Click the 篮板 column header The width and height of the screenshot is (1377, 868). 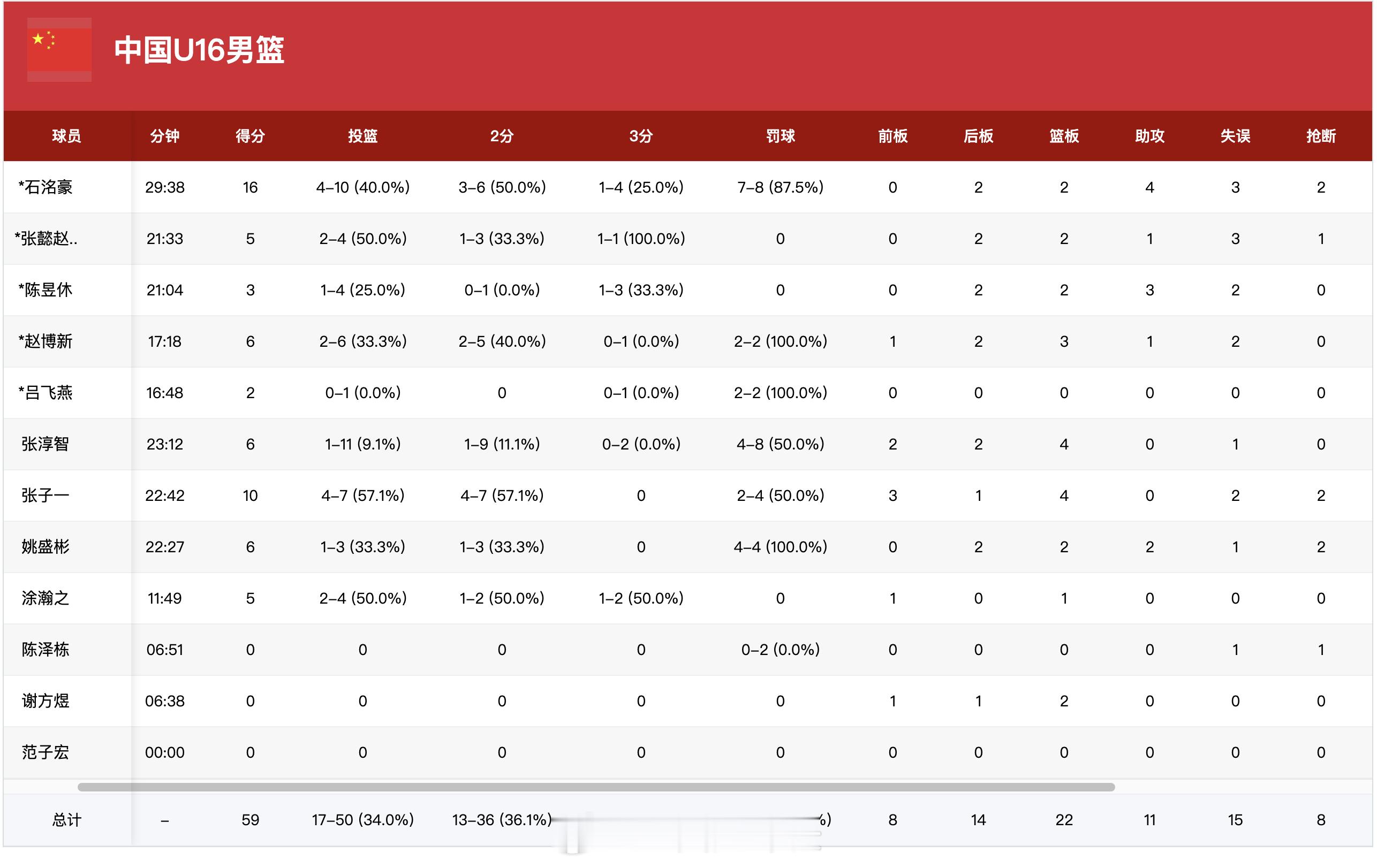click(1064, 136)
